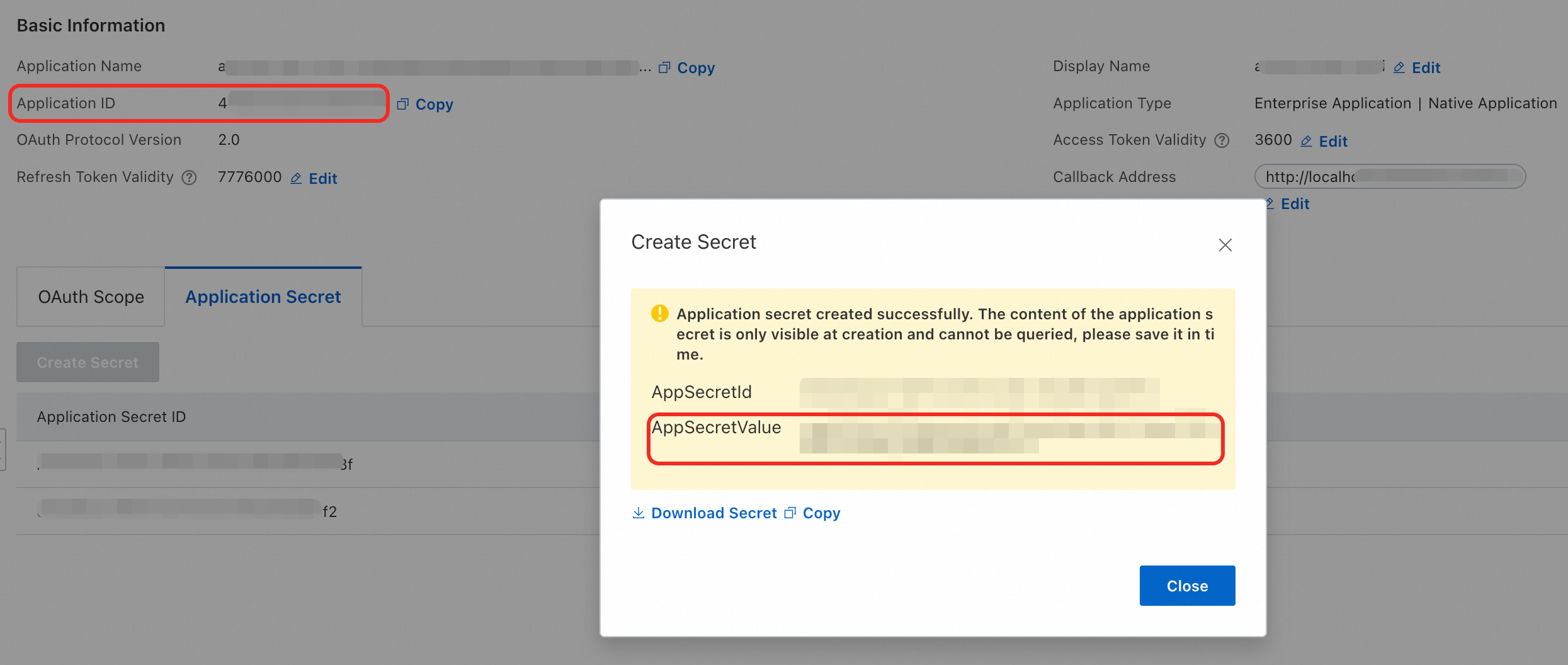The width and height of the screenshot is (1568, 665).
Task: Select the Application Secret tab
Action: [263, 297]
